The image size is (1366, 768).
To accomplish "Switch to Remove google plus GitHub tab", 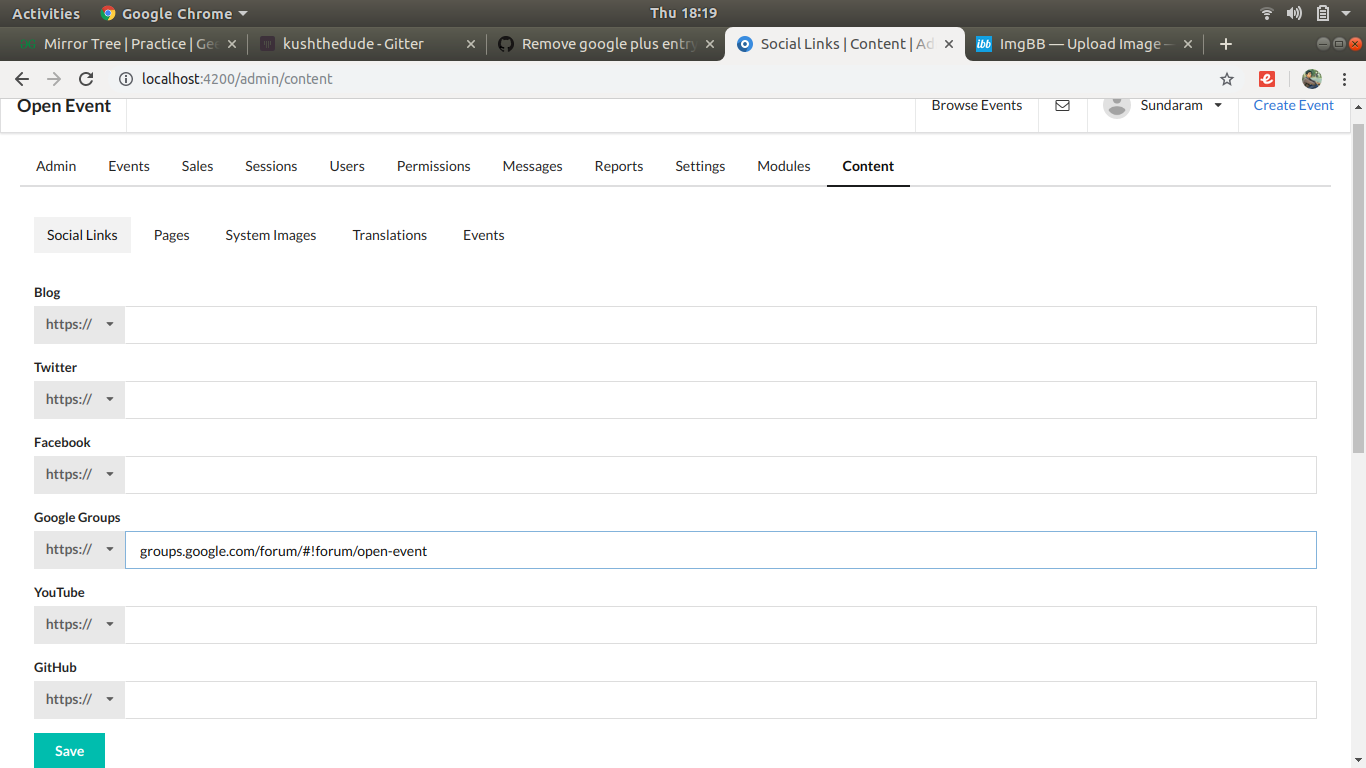I will (x=605, y=44).
